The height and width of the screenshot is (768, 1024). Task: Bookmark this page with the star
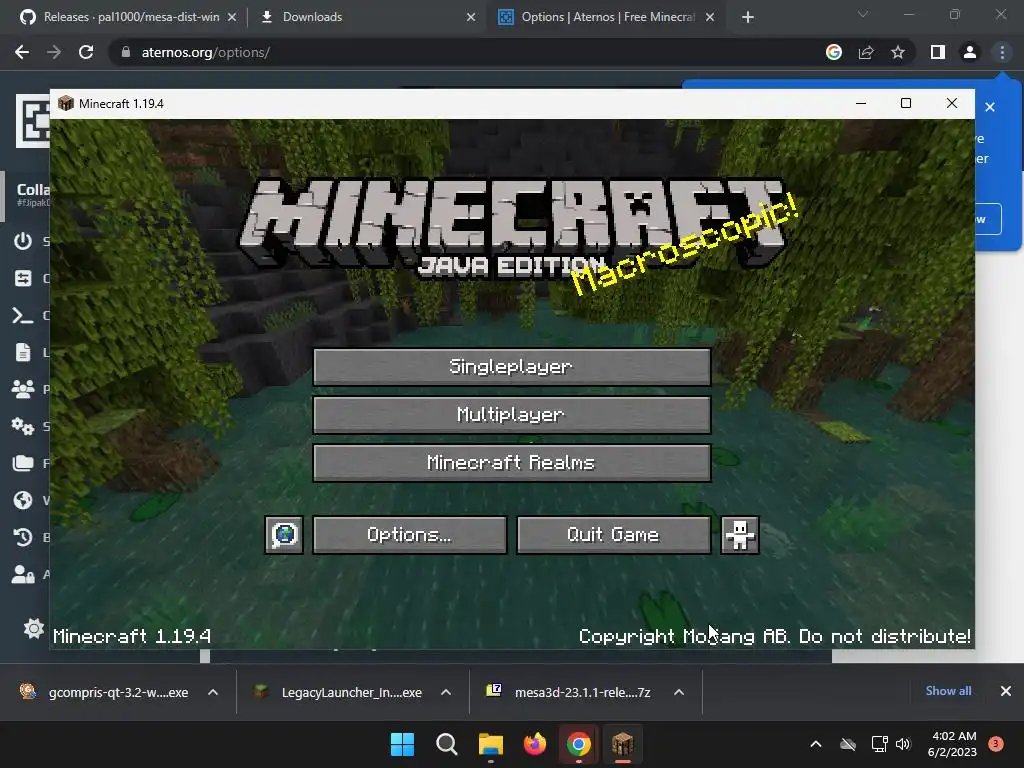(898, 52)
